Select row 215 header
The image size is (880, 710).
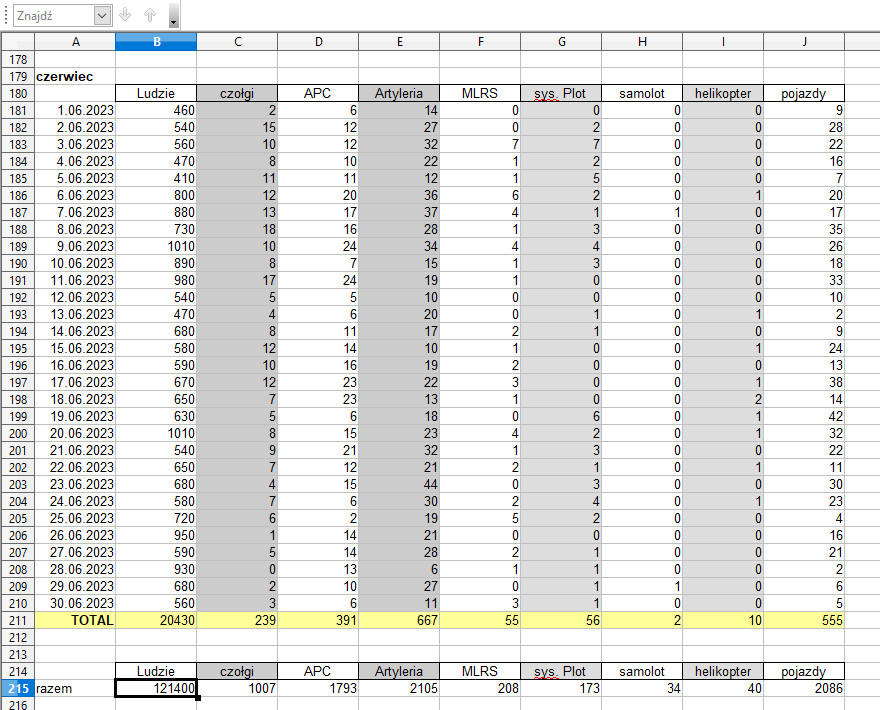click(18, 688)
